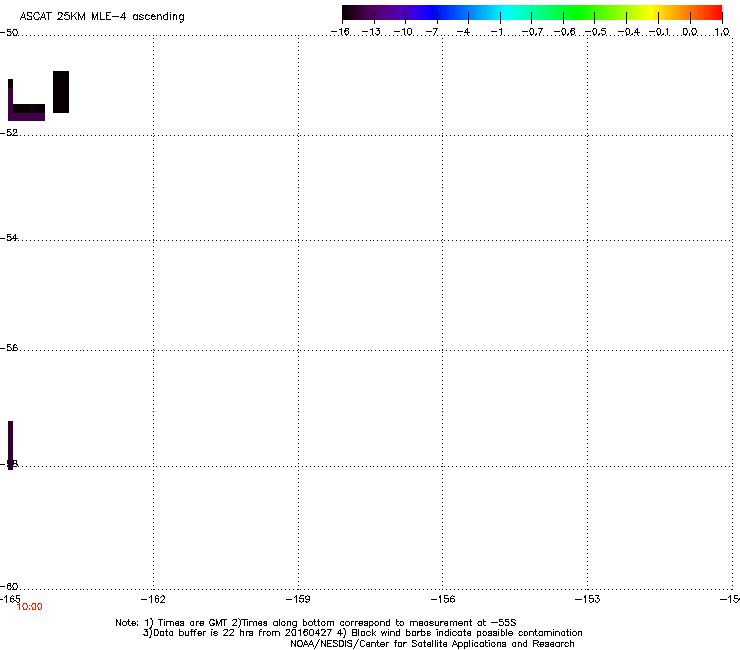The width and height of the screenshot is (740, 650).
Task: Click the red time label '10:00'
Action: 29,607
